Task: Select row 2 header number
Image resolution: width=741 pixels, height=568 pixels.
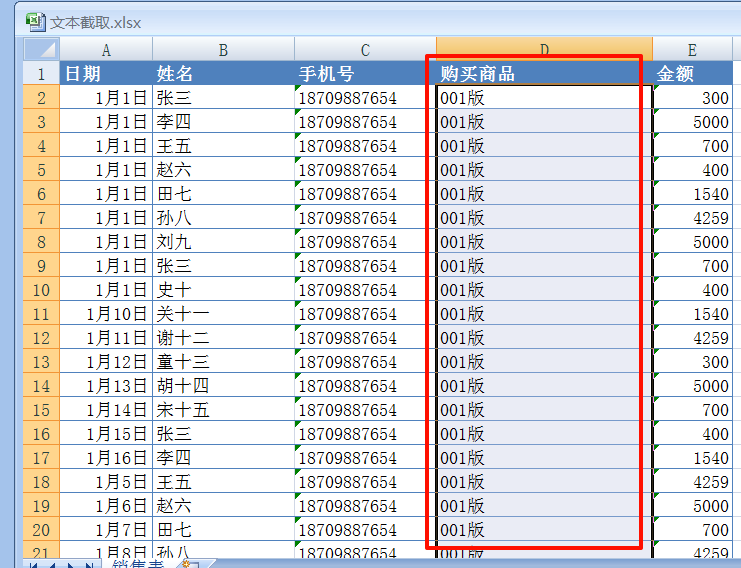Action: point(41,97)
